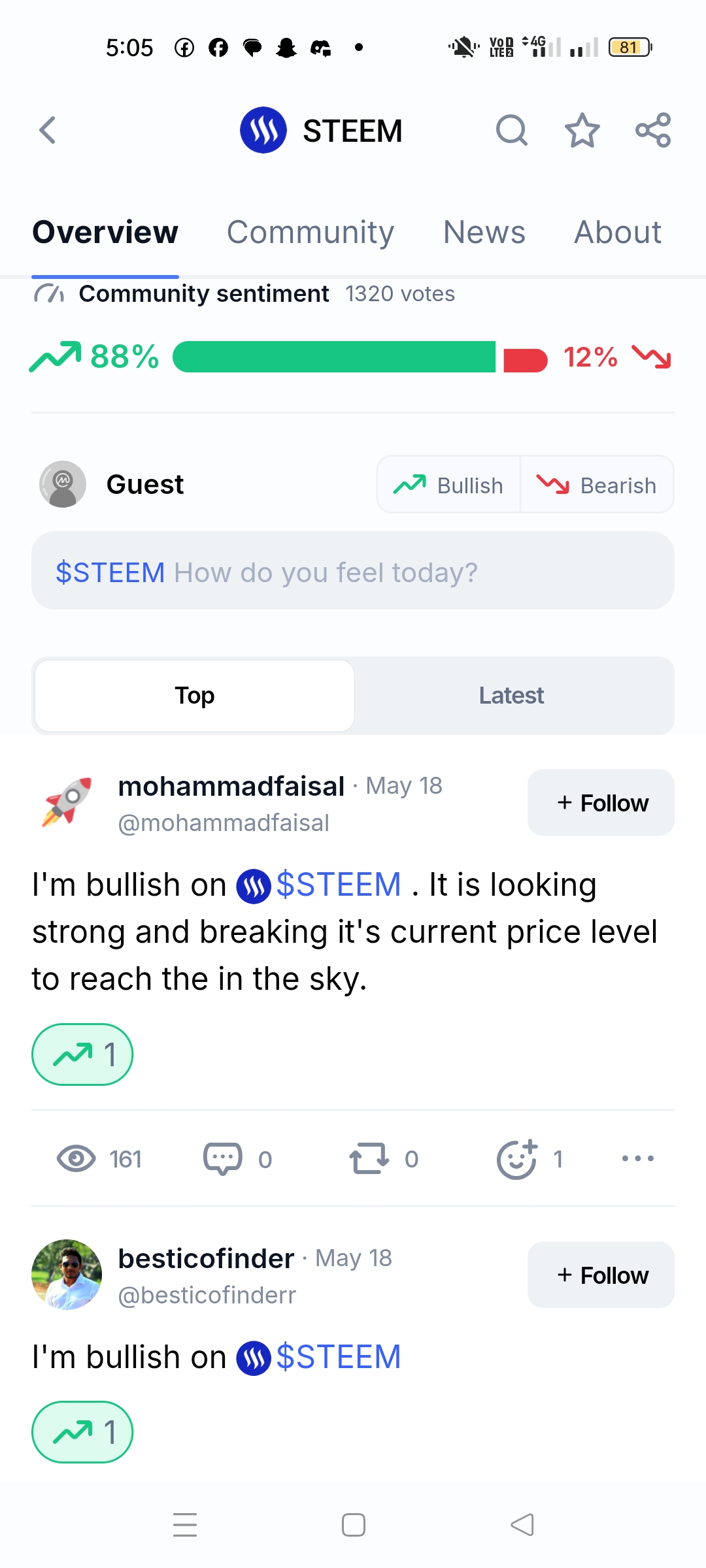Viewport: 706px width, 1568px height.
Task: Open the News tab
Action: point(484,232)
